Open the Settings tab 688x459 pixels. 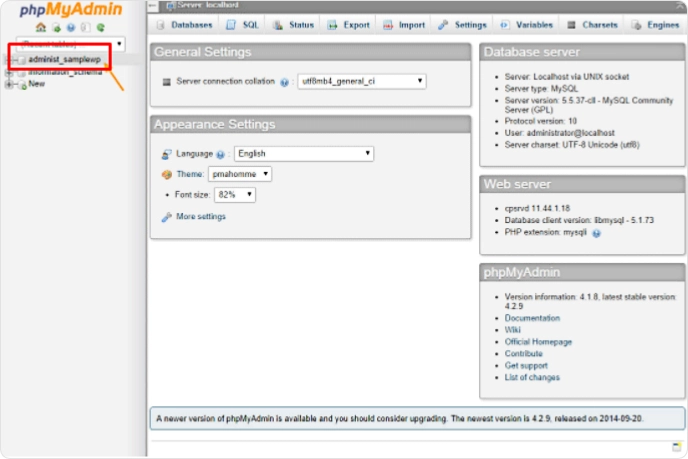click(x=462, y=25)
